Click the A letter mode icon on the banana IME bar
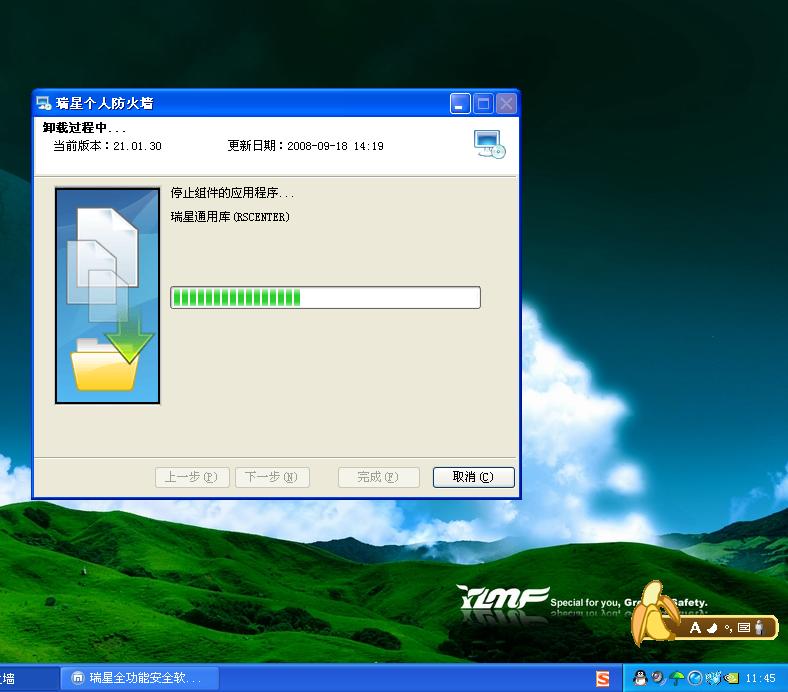This screenshot has height=692, width=788. [x=695, y=628]
